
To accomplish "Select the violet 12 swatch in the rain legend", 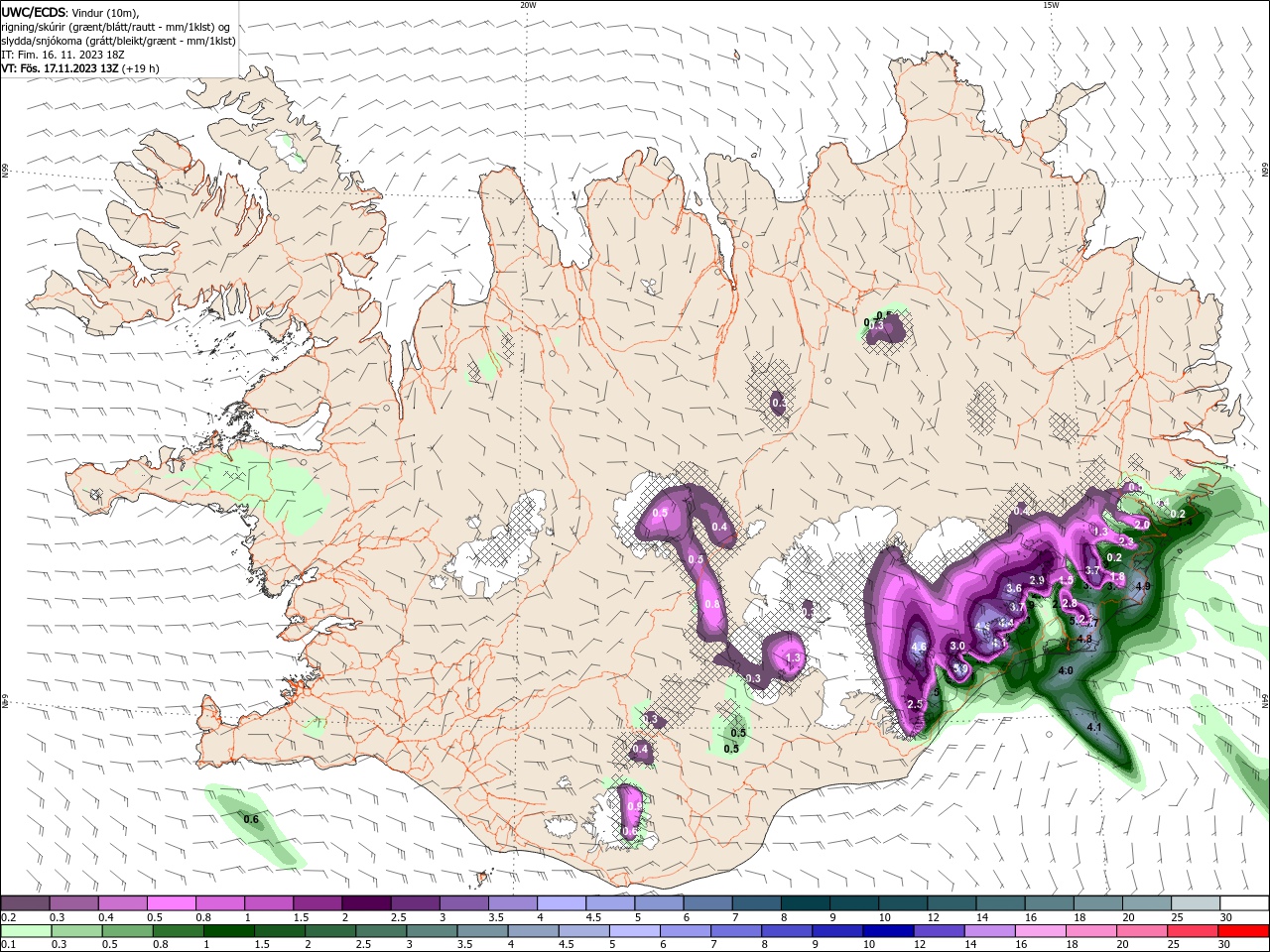I will tap(940, 930).
